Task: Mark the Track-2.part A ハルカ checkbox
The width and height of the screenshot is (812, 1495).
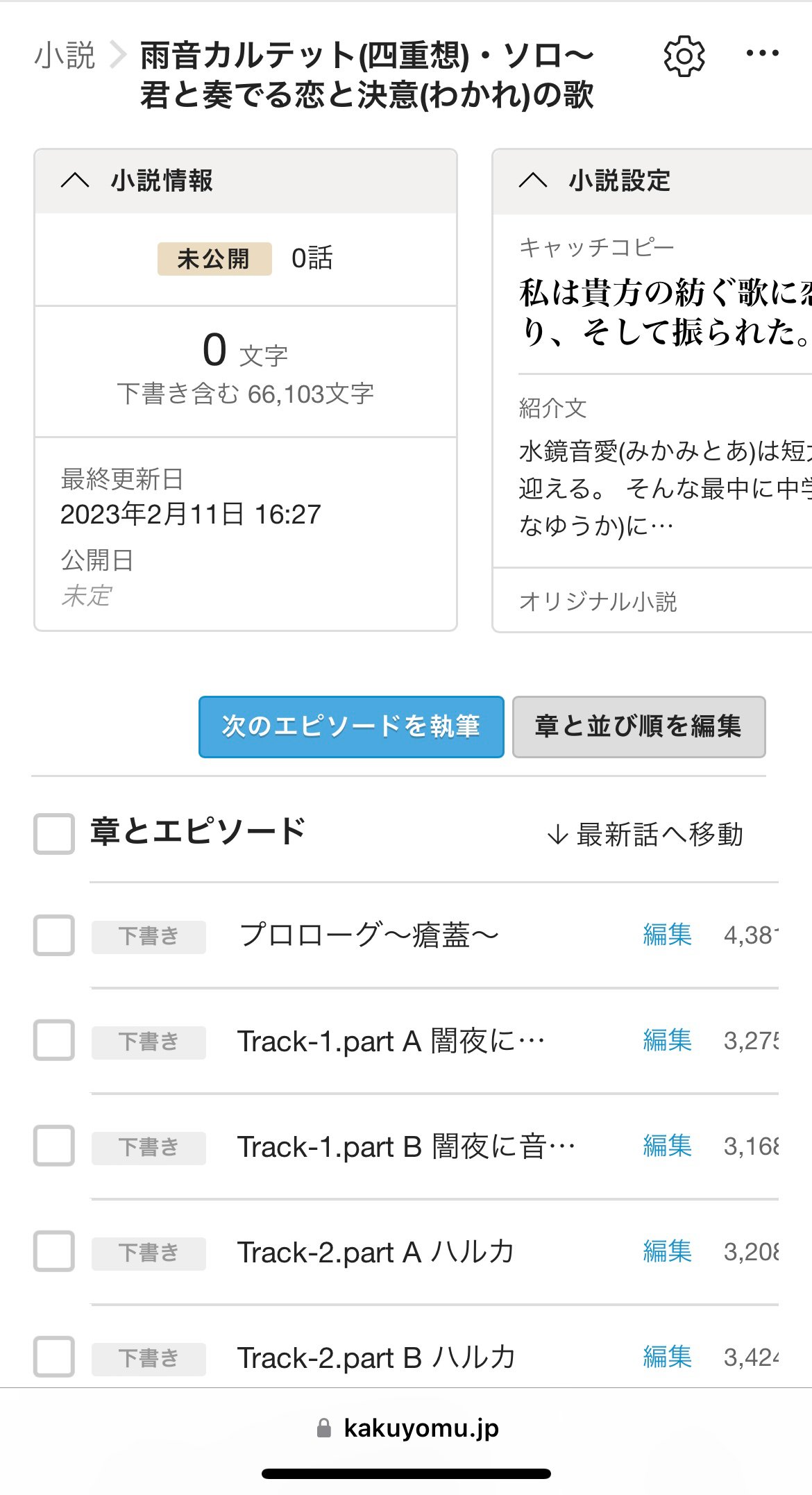Action: (x=54, y=1251)
